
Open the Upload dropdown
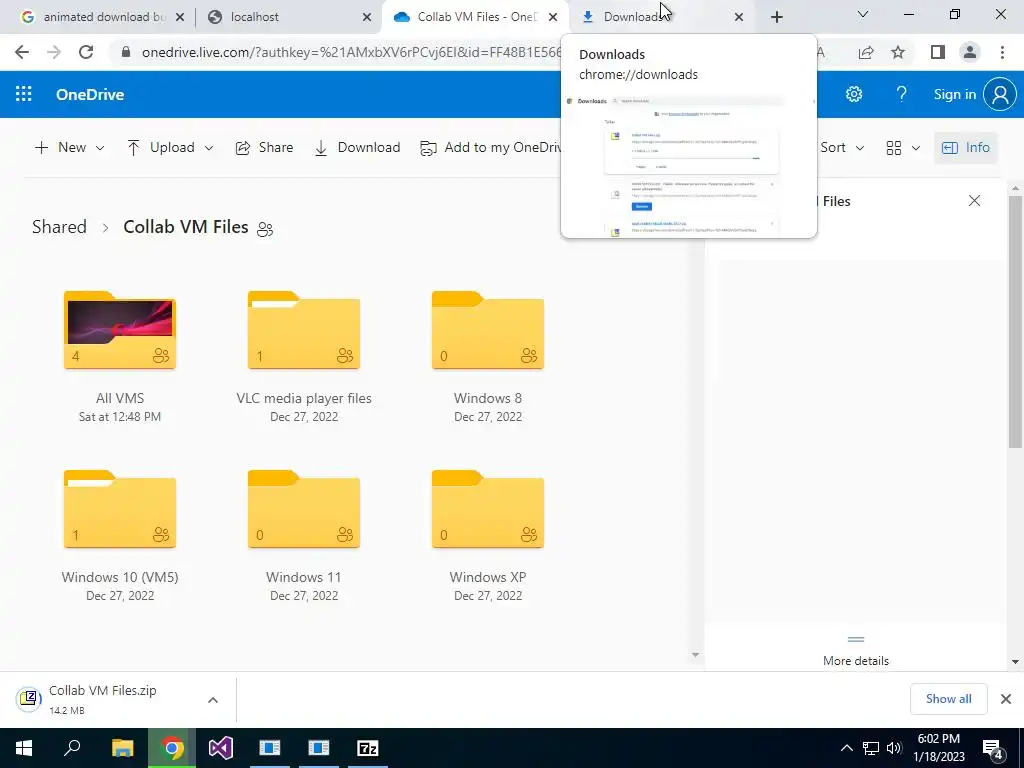[170, 148]
